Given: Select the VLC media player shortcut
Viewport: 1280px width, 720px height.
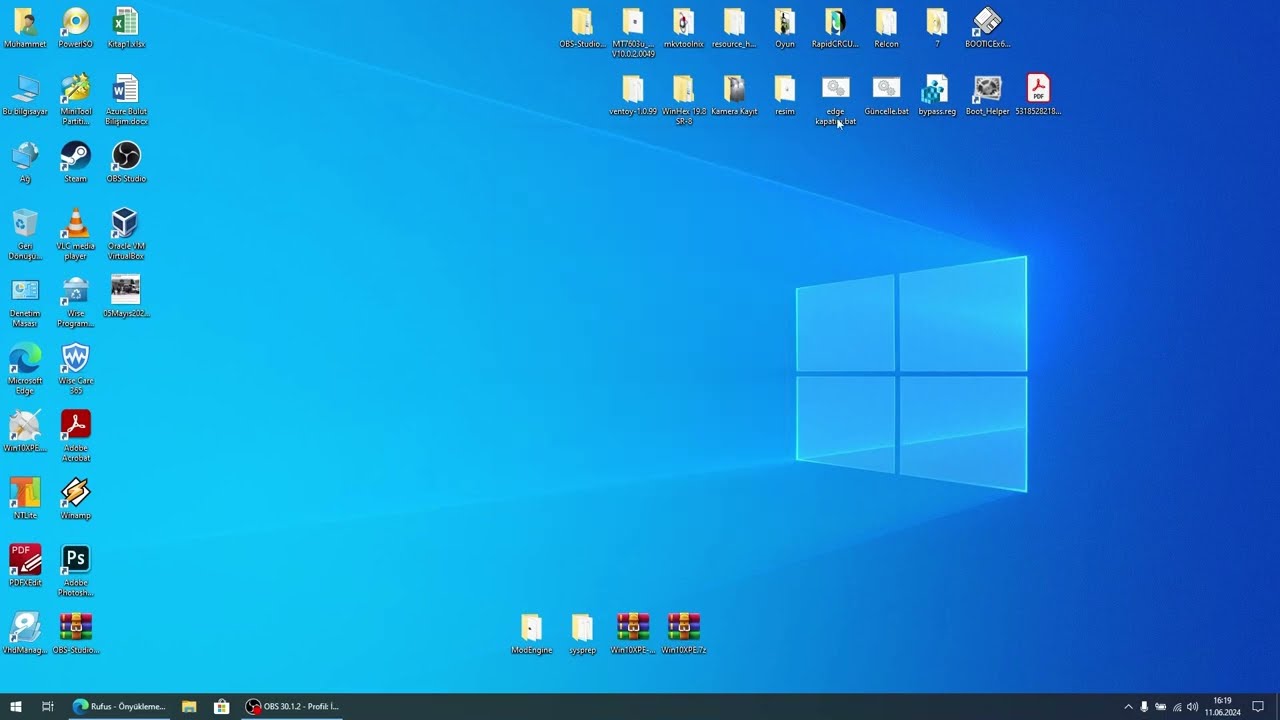Looking at the screenshot, I should [75, 235].
